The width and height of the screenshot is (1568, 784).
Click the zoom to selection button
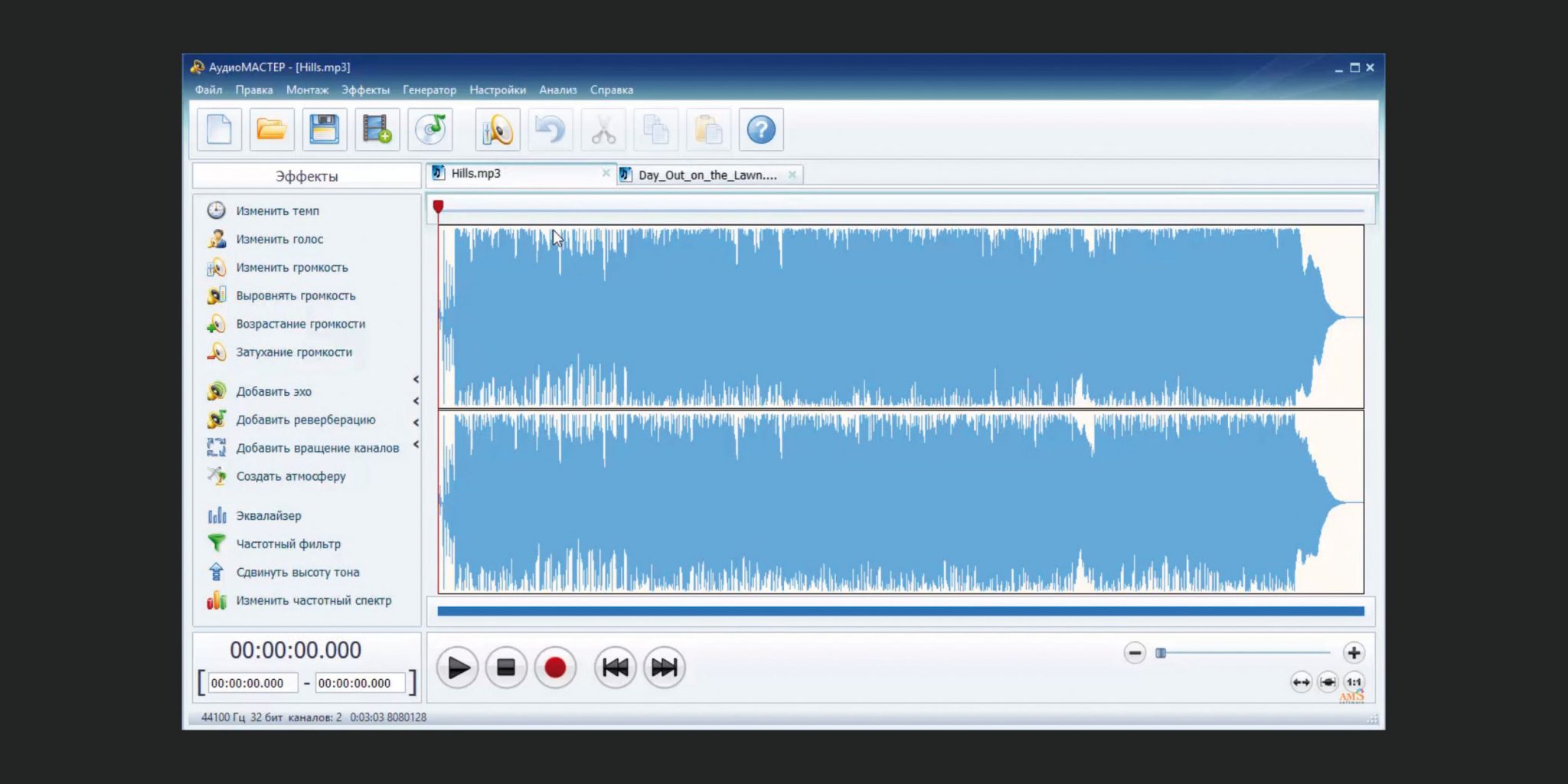(1328, 682)
